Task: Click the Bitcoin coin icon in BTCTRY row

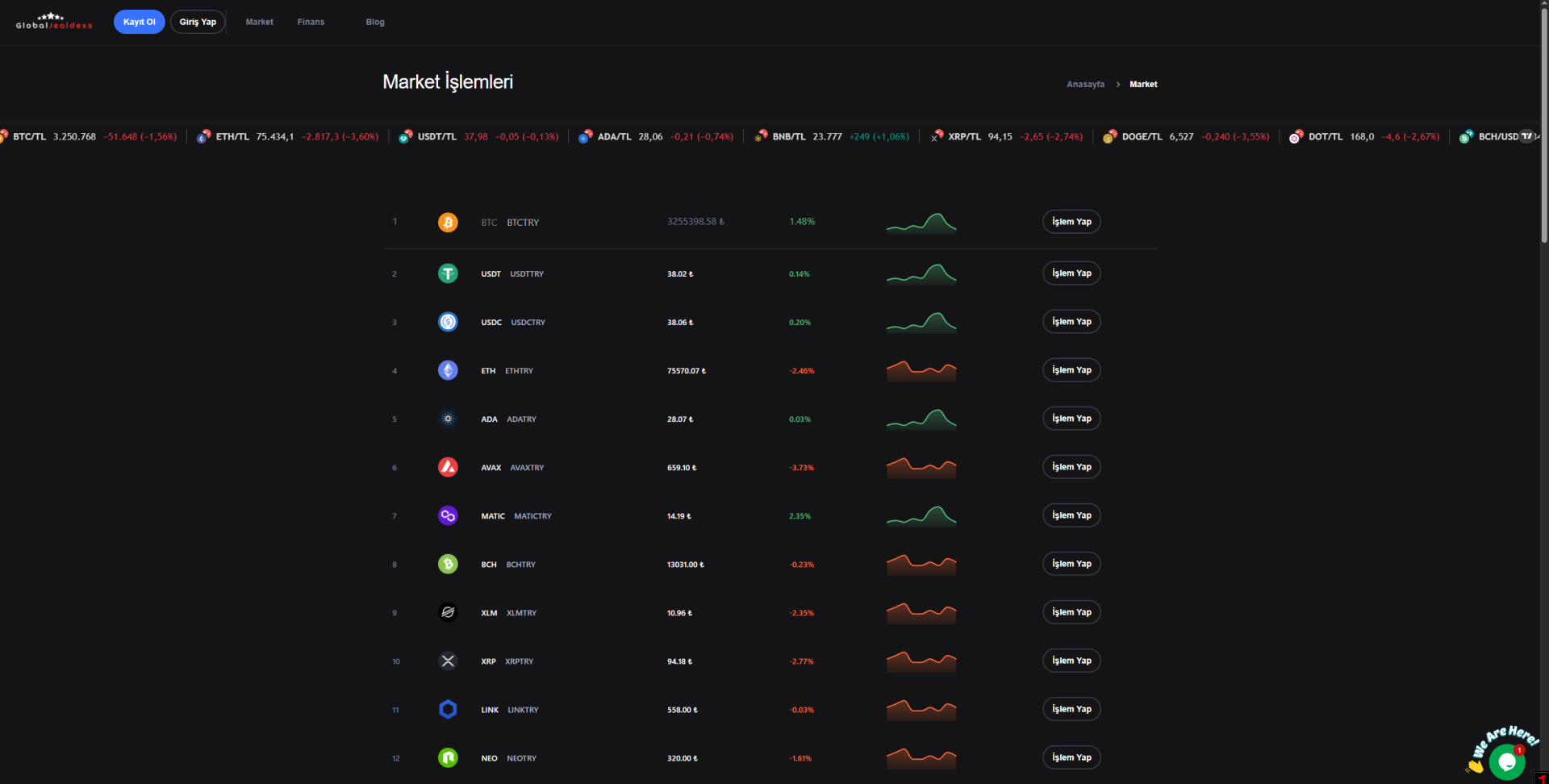Action: point(448,222)
